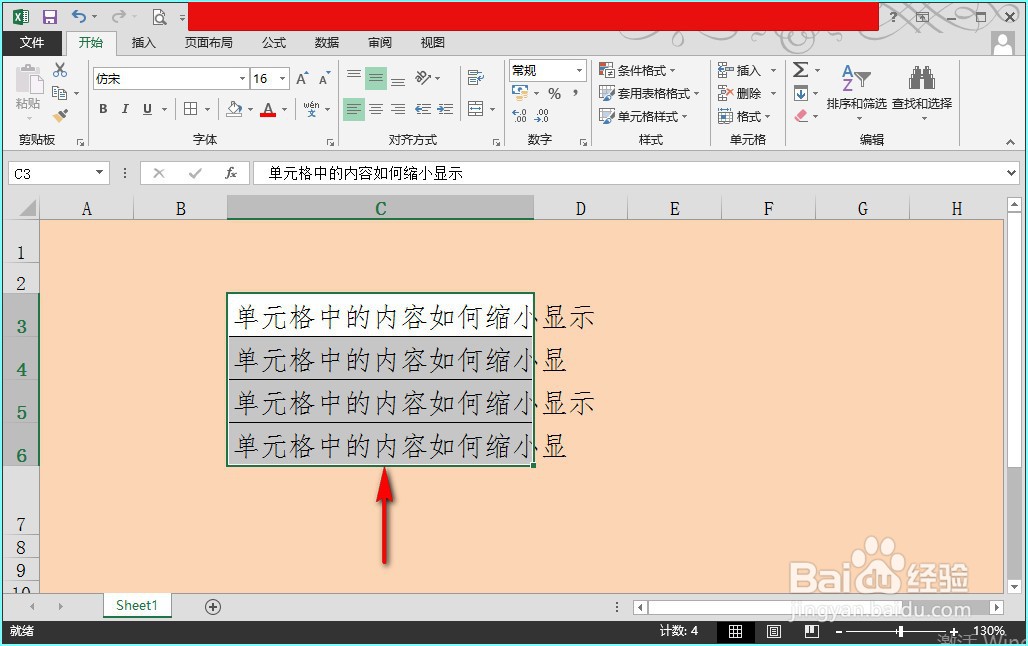This screenshot has height=646, width=1028.
Task: Select center alignment icon
Action: click(376, 108)
